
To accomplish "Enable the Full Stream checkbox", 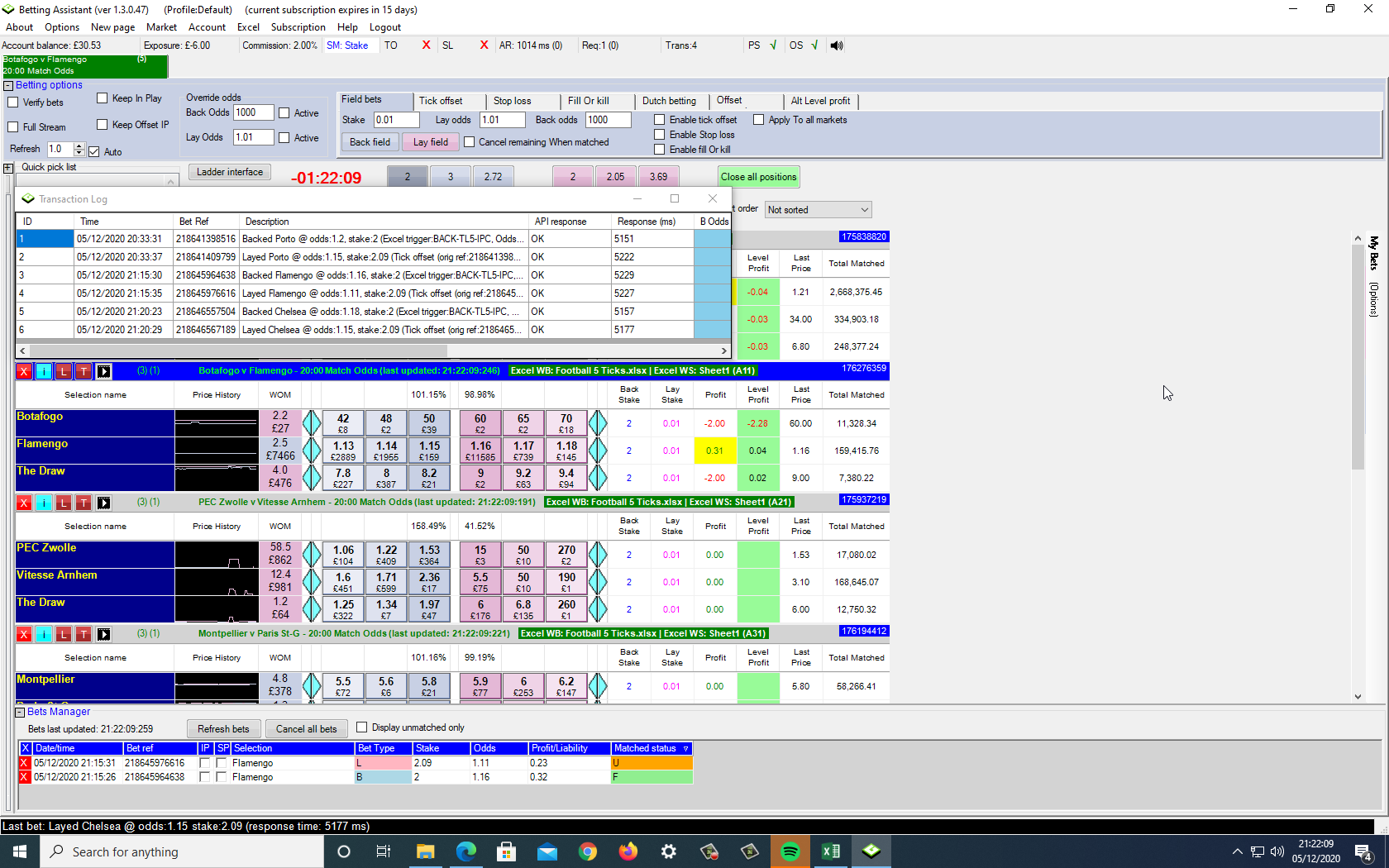I will click(12, 127).
